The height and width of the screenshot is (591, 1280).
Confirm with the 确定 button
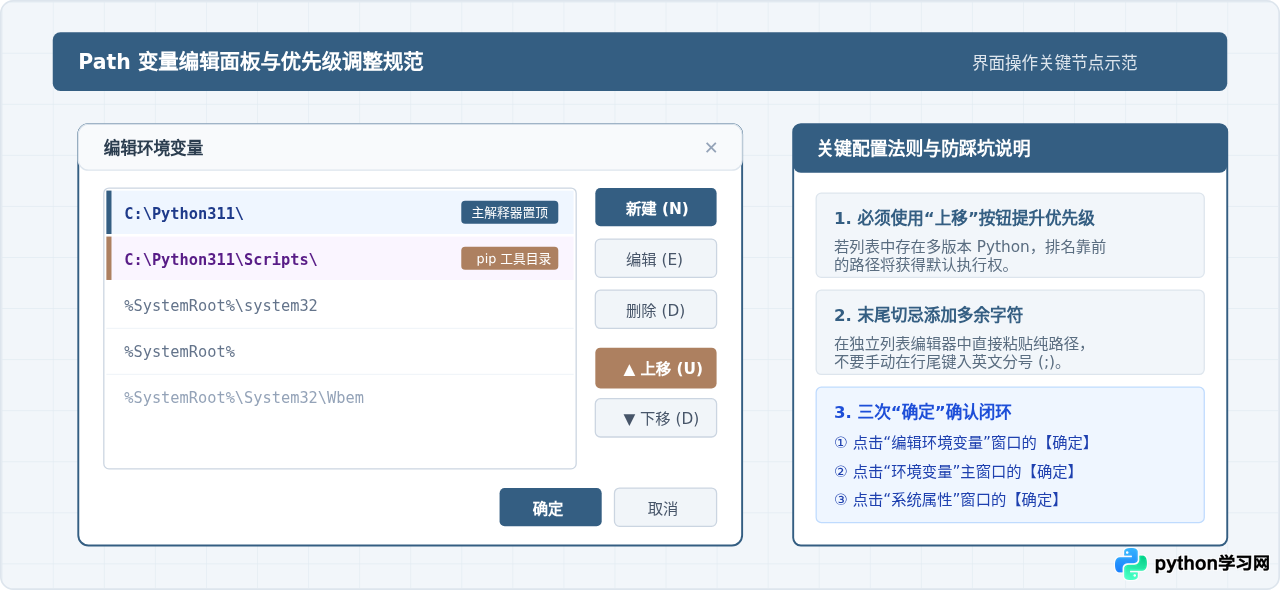coord(550,507)
